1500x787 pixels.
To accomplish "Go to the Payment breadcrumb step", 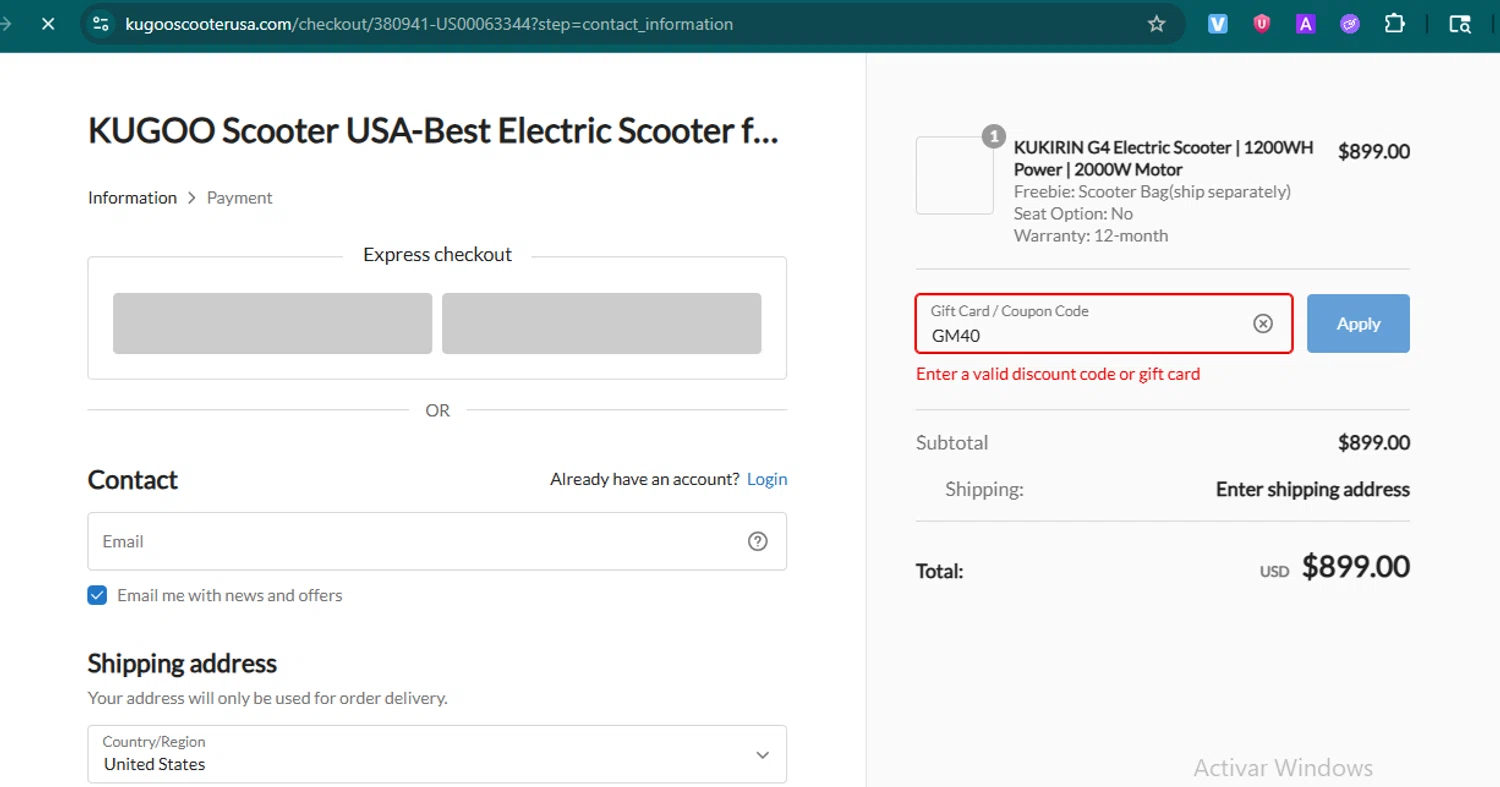I will tap(240, 198).
